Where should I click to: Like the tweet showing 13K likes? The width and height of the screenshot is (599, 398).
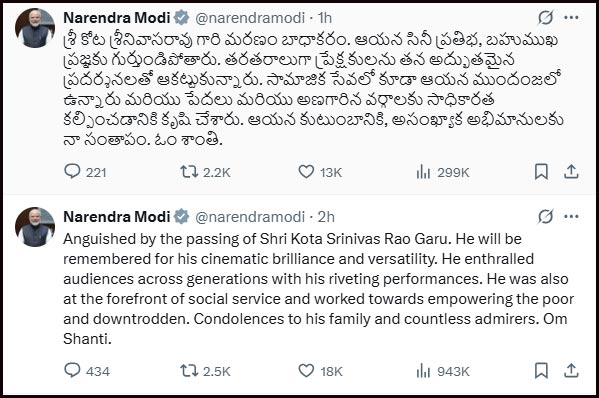point(320,172)
